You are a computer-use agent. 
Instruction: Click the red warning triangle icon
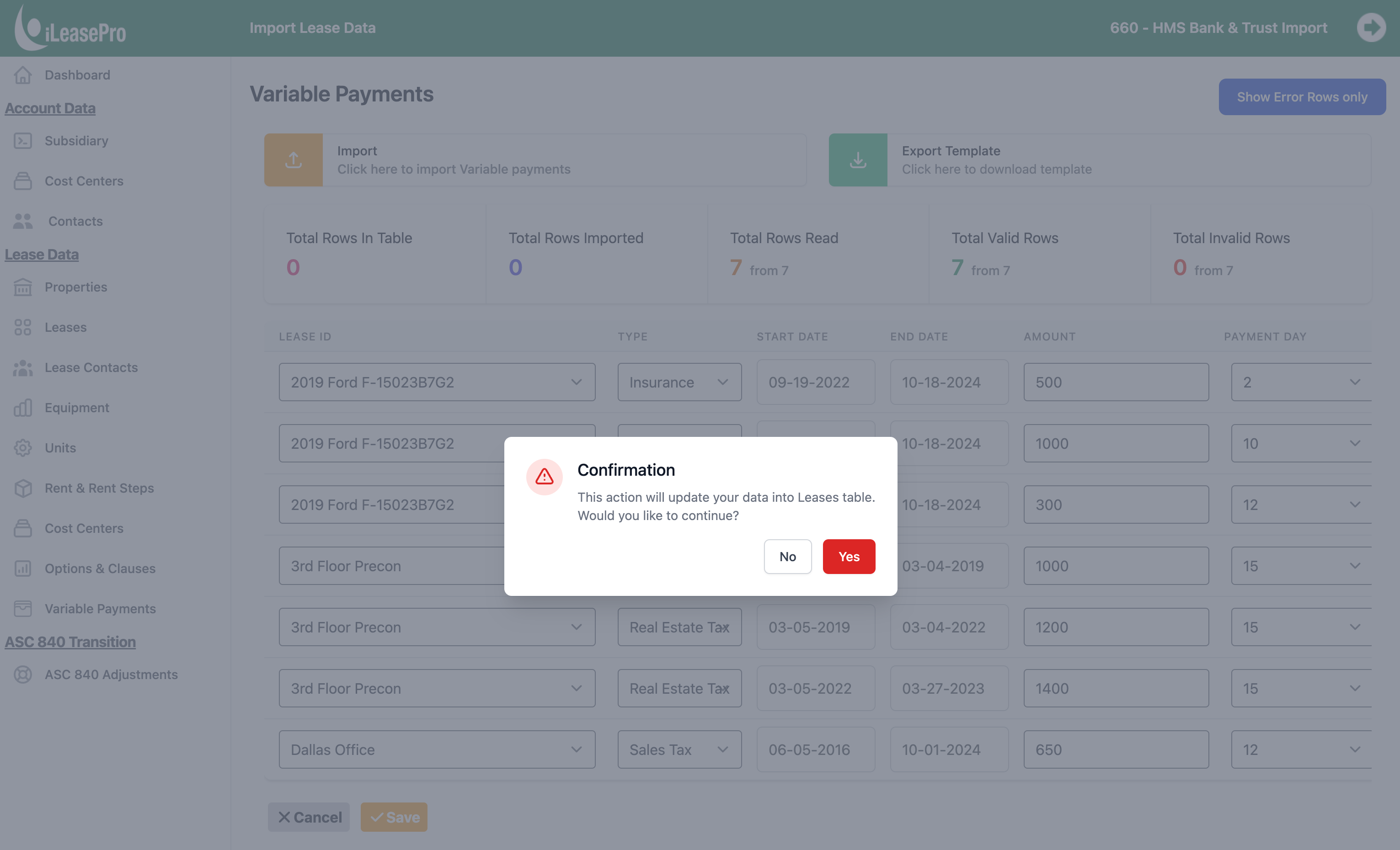point(545,476)
